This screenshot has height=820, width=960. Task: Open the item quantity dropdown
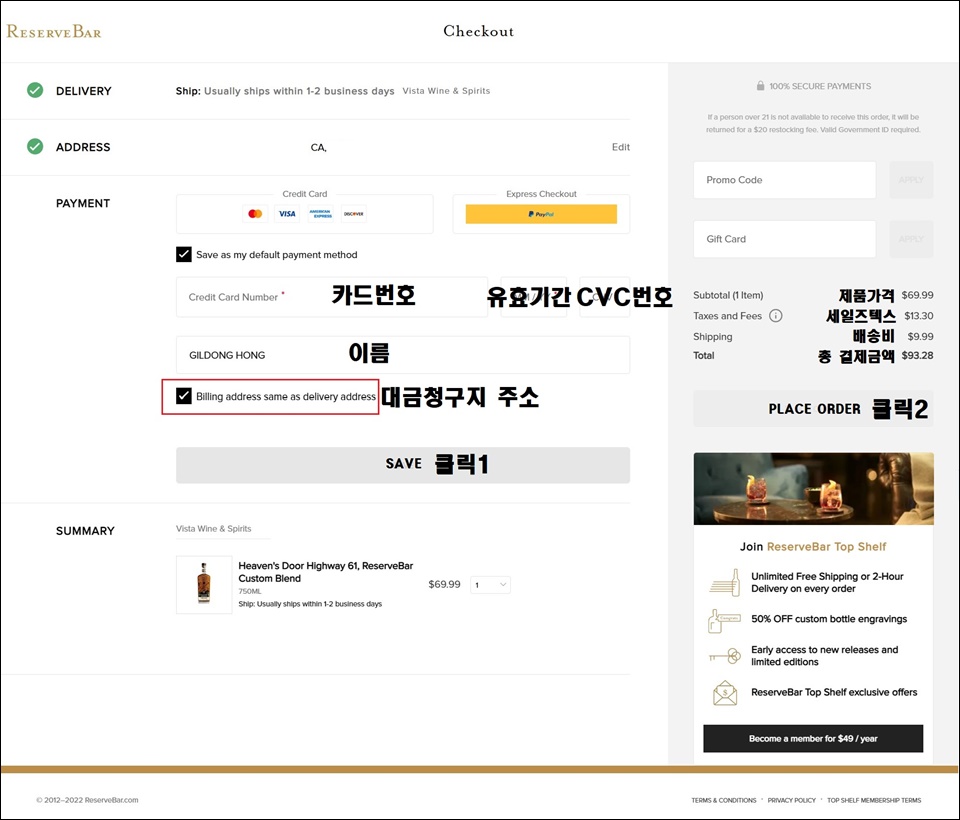490,585
